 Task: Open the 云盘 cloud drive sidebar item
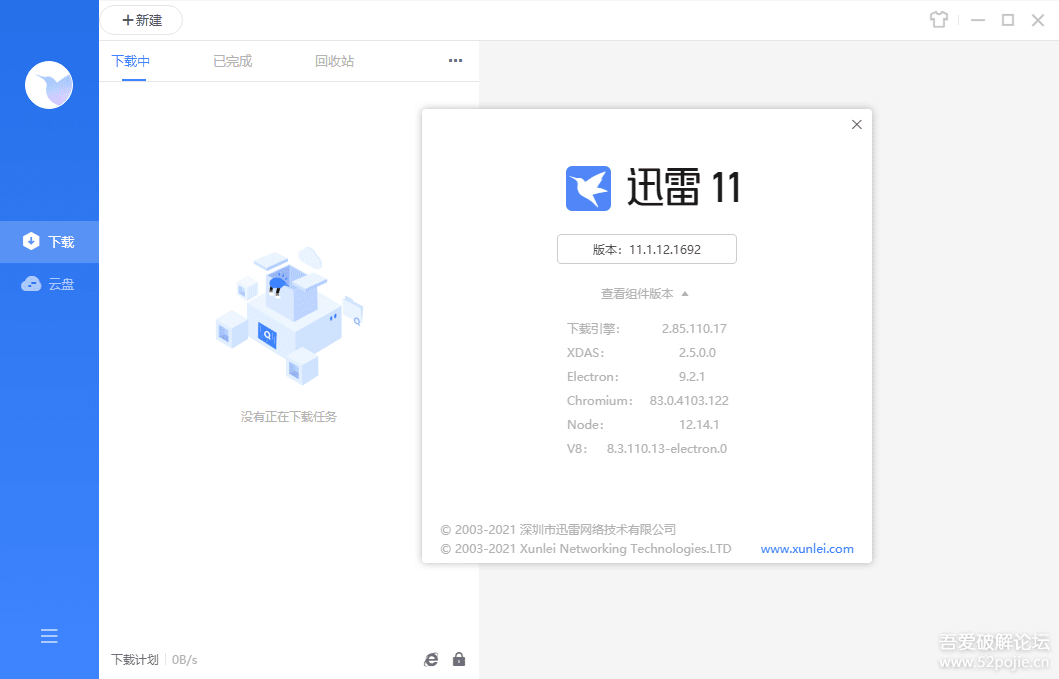tap(49, 284)
